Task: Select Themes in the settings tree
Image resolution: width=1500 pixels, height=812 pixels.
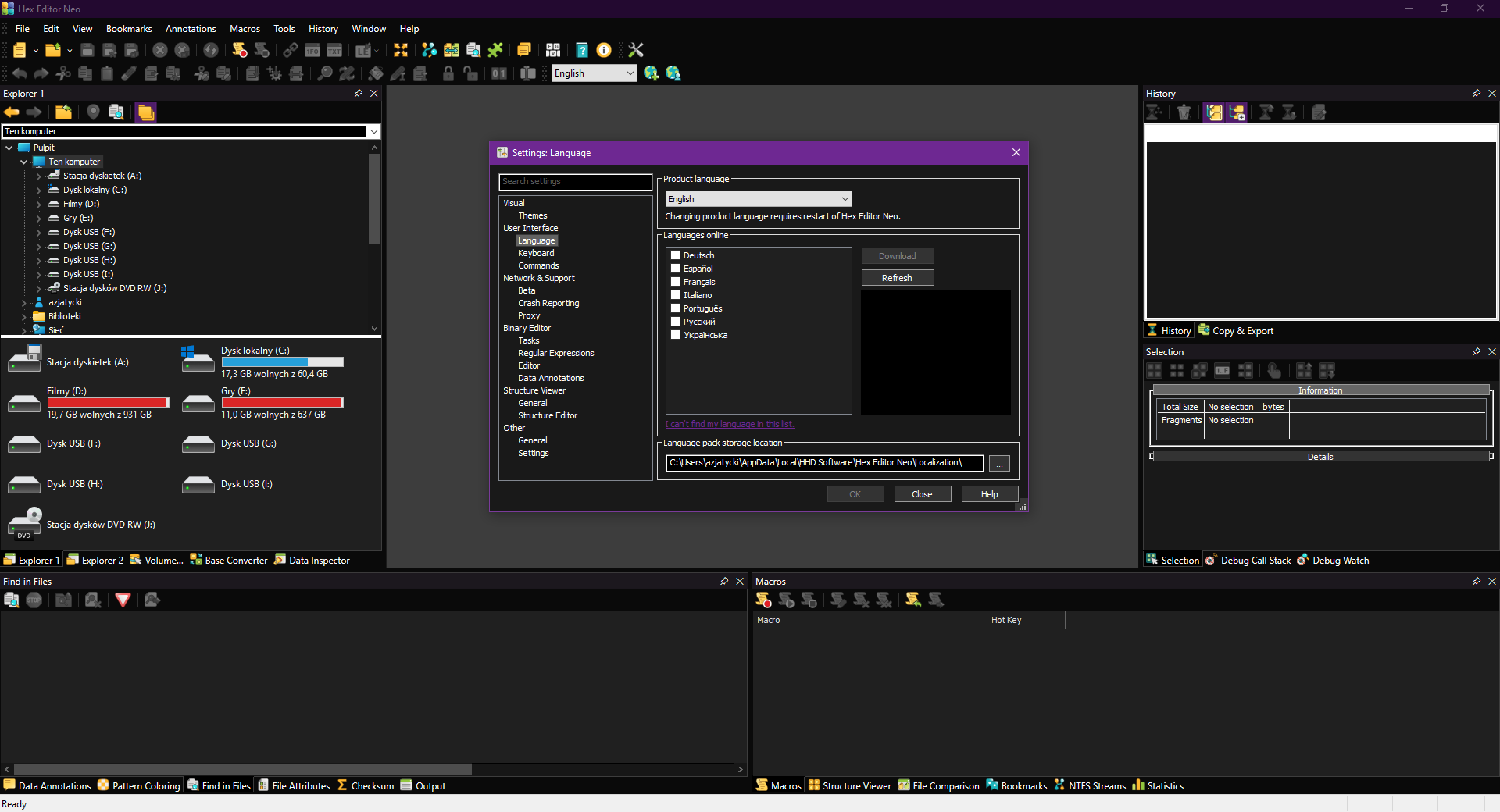Action: 532,215
